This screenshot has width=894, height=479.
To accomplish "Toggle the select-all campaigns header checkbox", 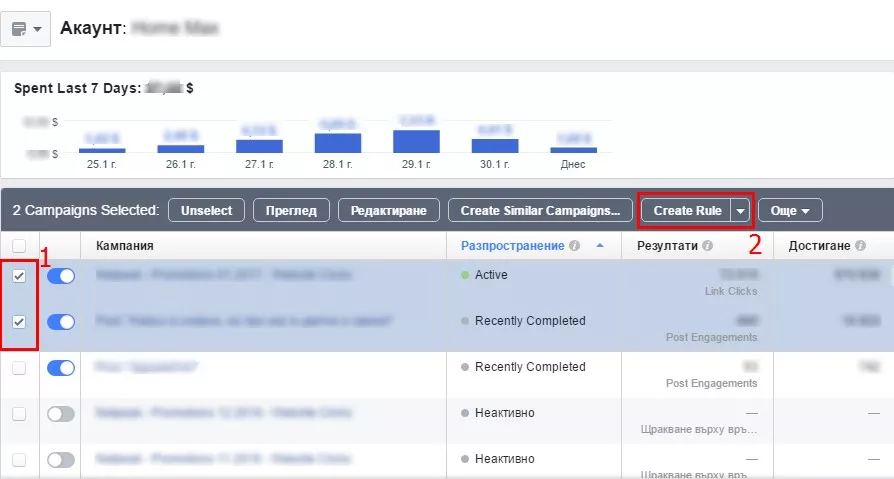I will click(x=19, y=246).
